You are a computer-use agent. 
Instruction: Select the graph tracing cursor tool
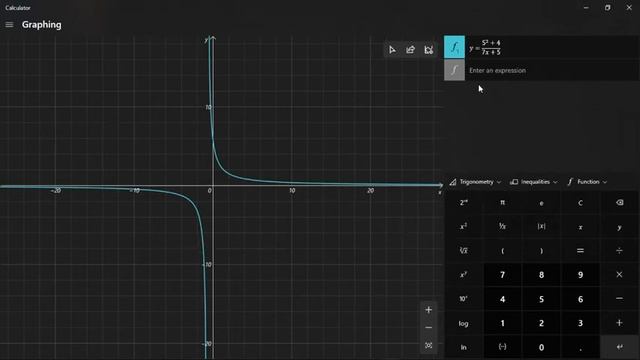pos(392,50)
